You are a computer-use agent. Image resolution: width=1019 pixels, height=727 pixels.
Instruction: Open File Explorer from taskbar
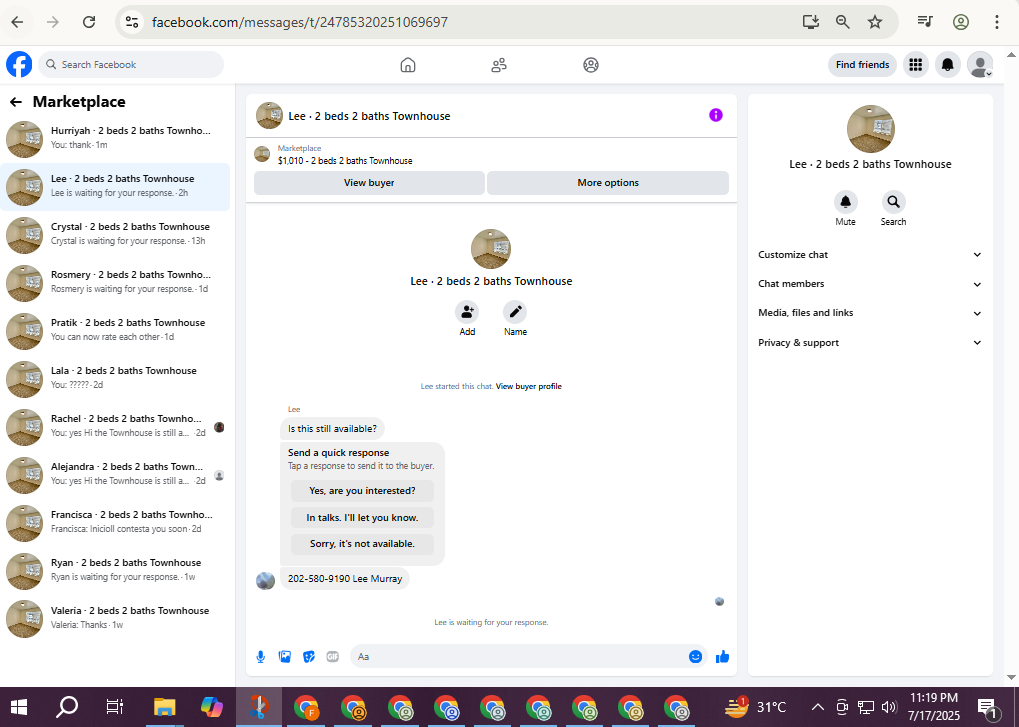point(164,707)
